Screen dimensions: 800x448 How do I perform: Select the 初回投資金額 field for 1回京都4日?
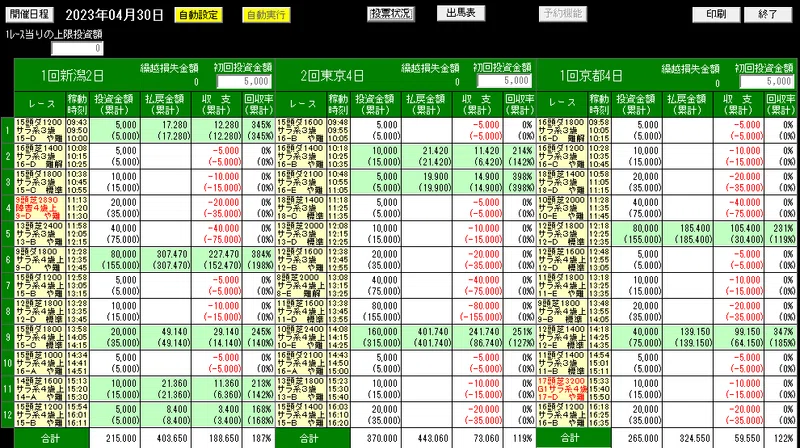[x=767, y=81]
